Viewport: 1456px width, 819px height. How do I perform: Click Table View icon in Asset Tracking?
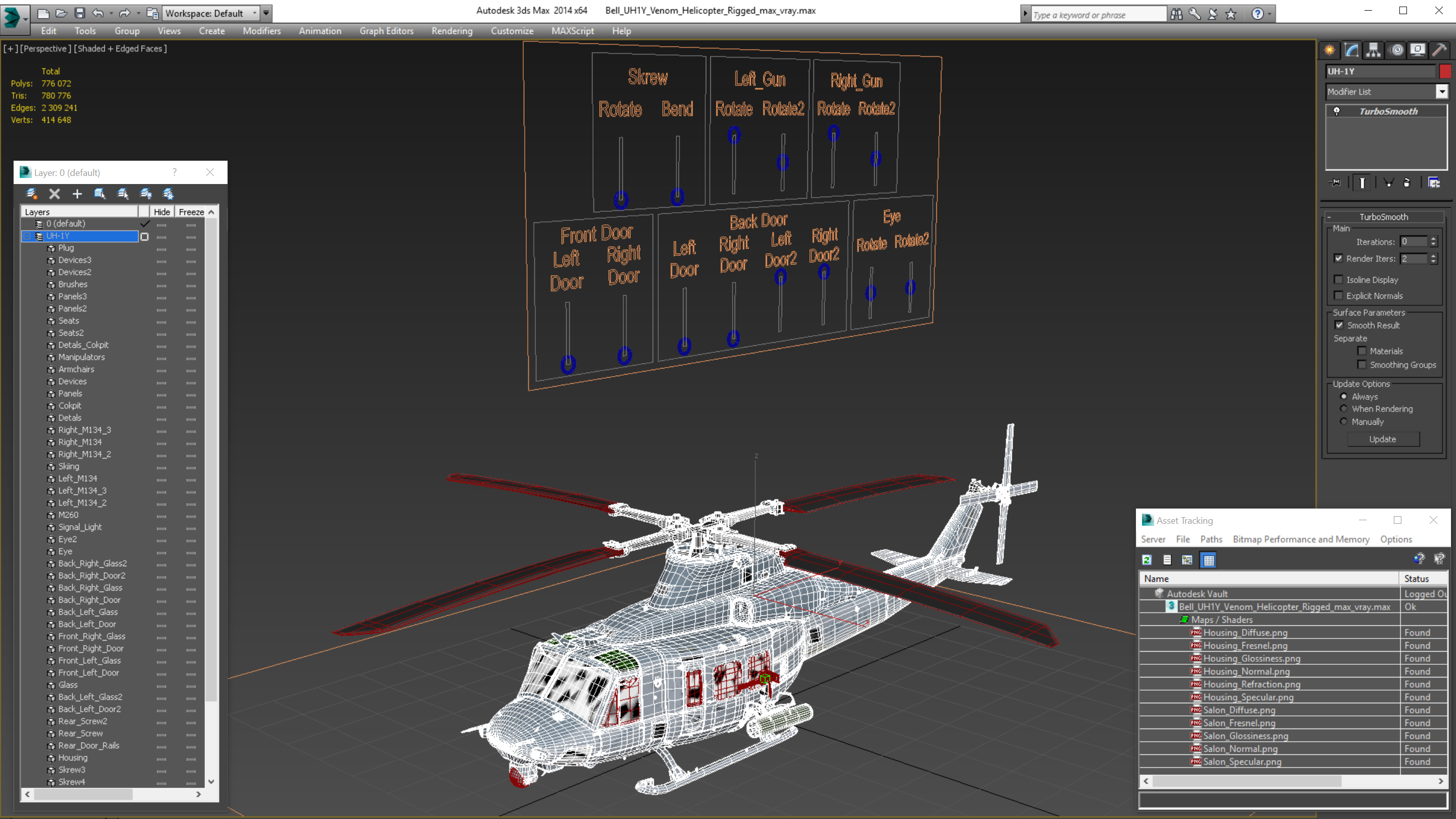click(x=1208, y=560)
